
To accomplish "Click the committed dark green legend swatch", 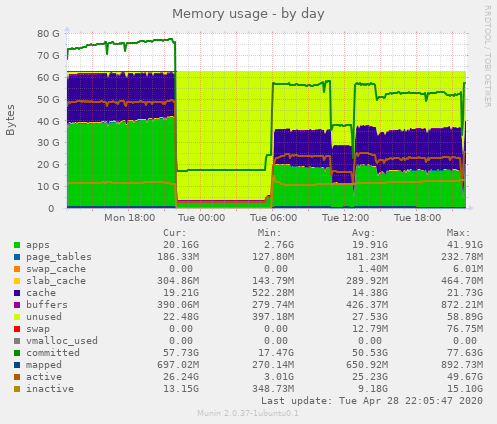I will click(x=17, y=353).
